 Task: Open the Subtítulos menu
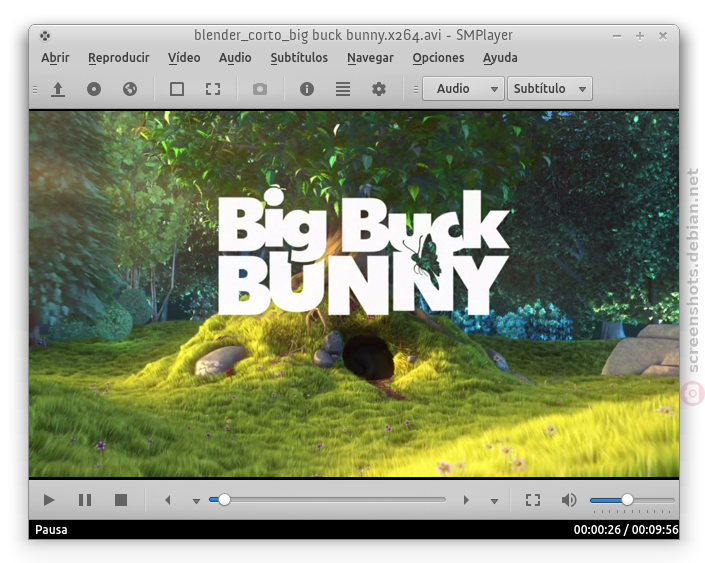tap(299, 58)
